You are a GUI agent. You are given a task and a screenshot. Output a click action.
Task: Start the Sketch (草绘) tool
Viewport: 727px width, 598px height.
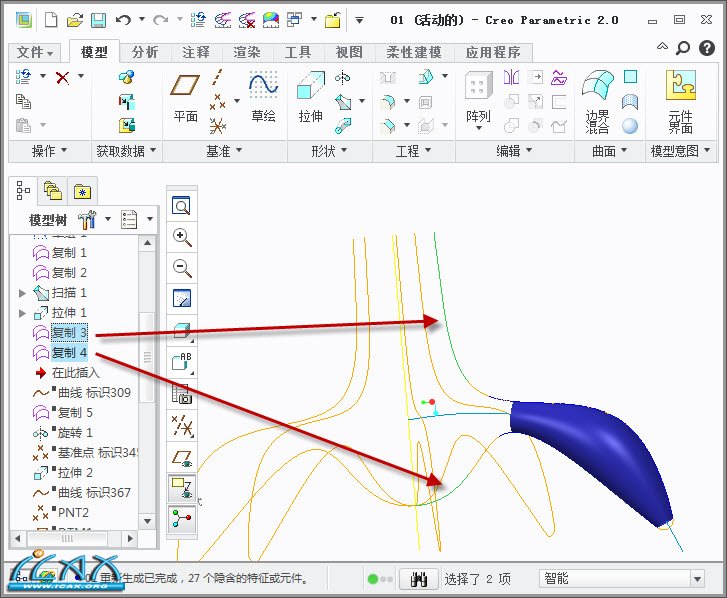tap(263, 97)
